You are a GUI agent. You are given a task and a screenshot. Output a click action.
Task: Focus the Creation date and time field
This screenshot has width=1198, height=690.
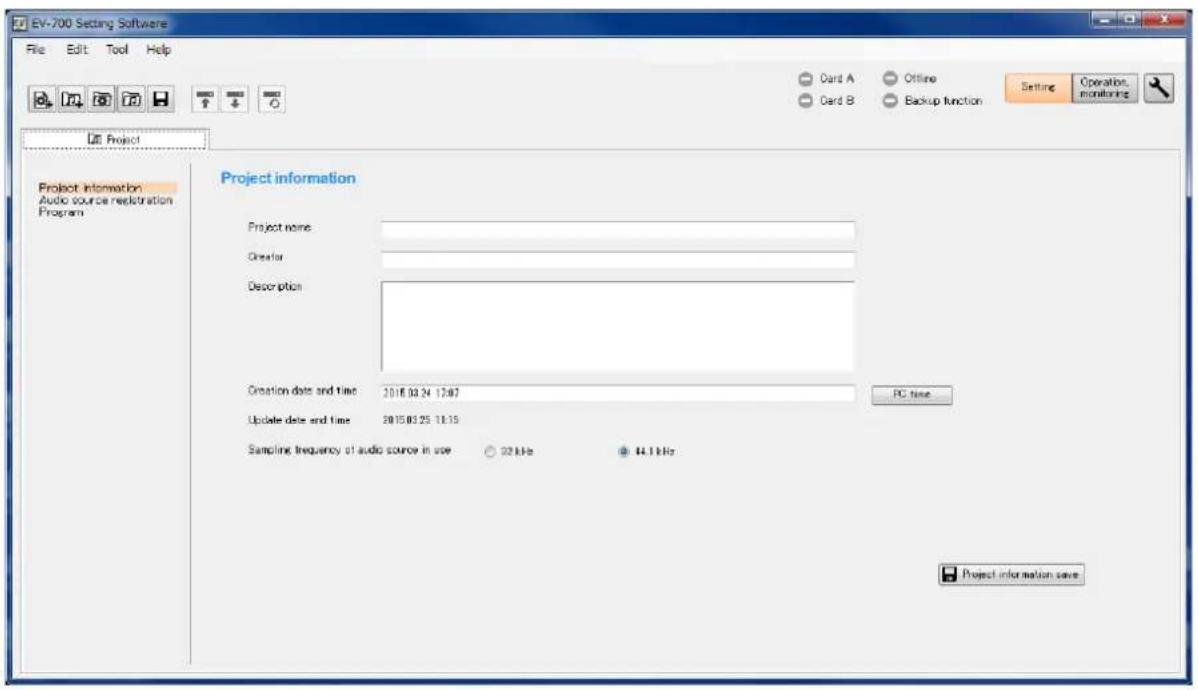pyautogui.click(x=617, y=393)
